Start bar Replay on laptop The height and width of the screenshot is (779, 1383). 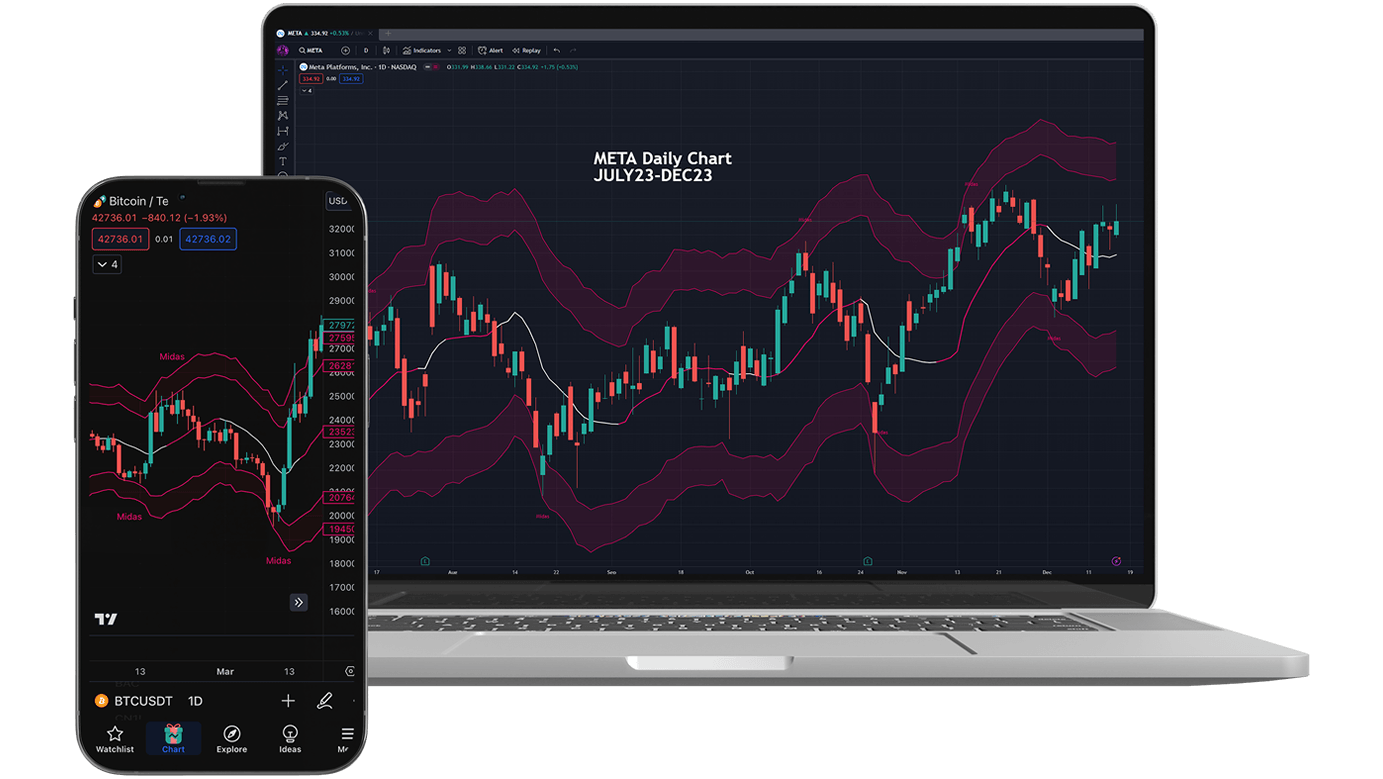pyautogui.click(x=526, y=50)
